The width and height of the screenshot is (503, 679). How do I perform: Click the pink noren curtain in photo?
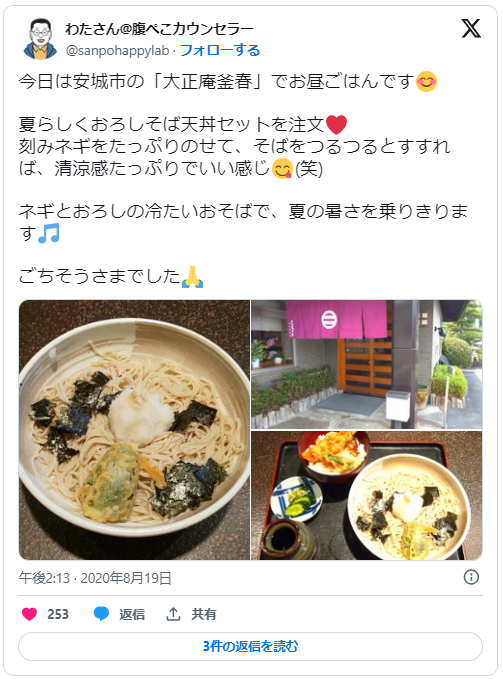336,320
